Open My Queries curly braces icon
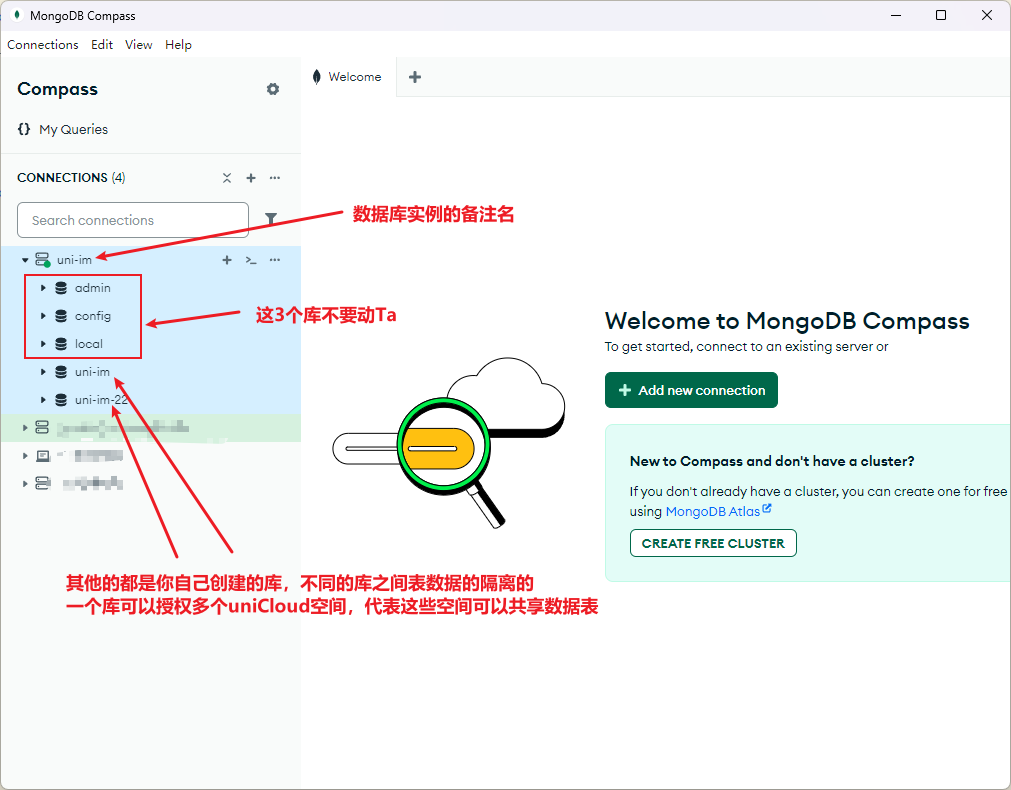This screenshot has height=790, width=1011. tap(24, 129)
